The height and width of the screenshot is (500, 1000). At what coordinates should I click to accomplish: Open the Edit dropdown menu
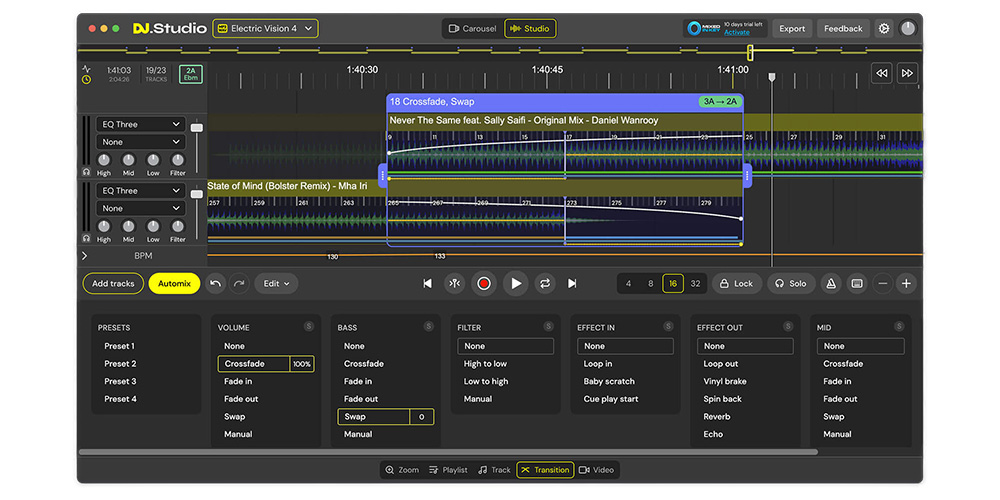(x=276, y=284)
